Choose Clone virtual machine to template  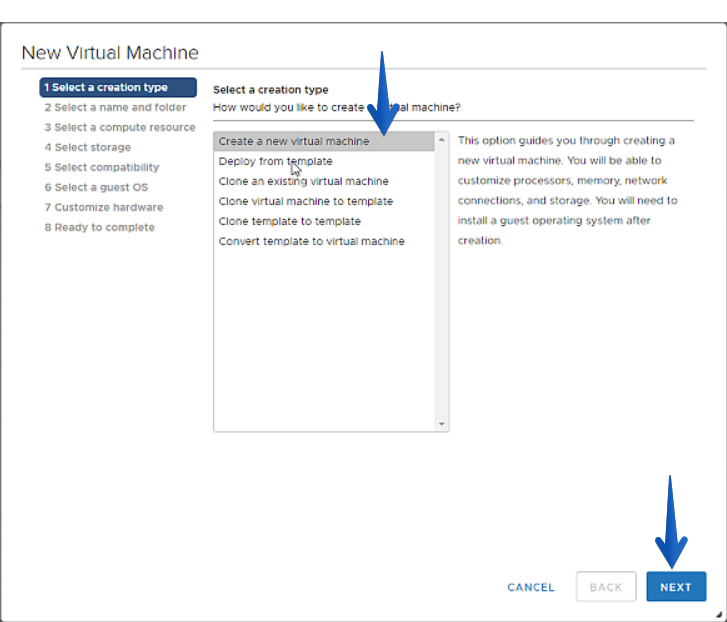[324, 201]
